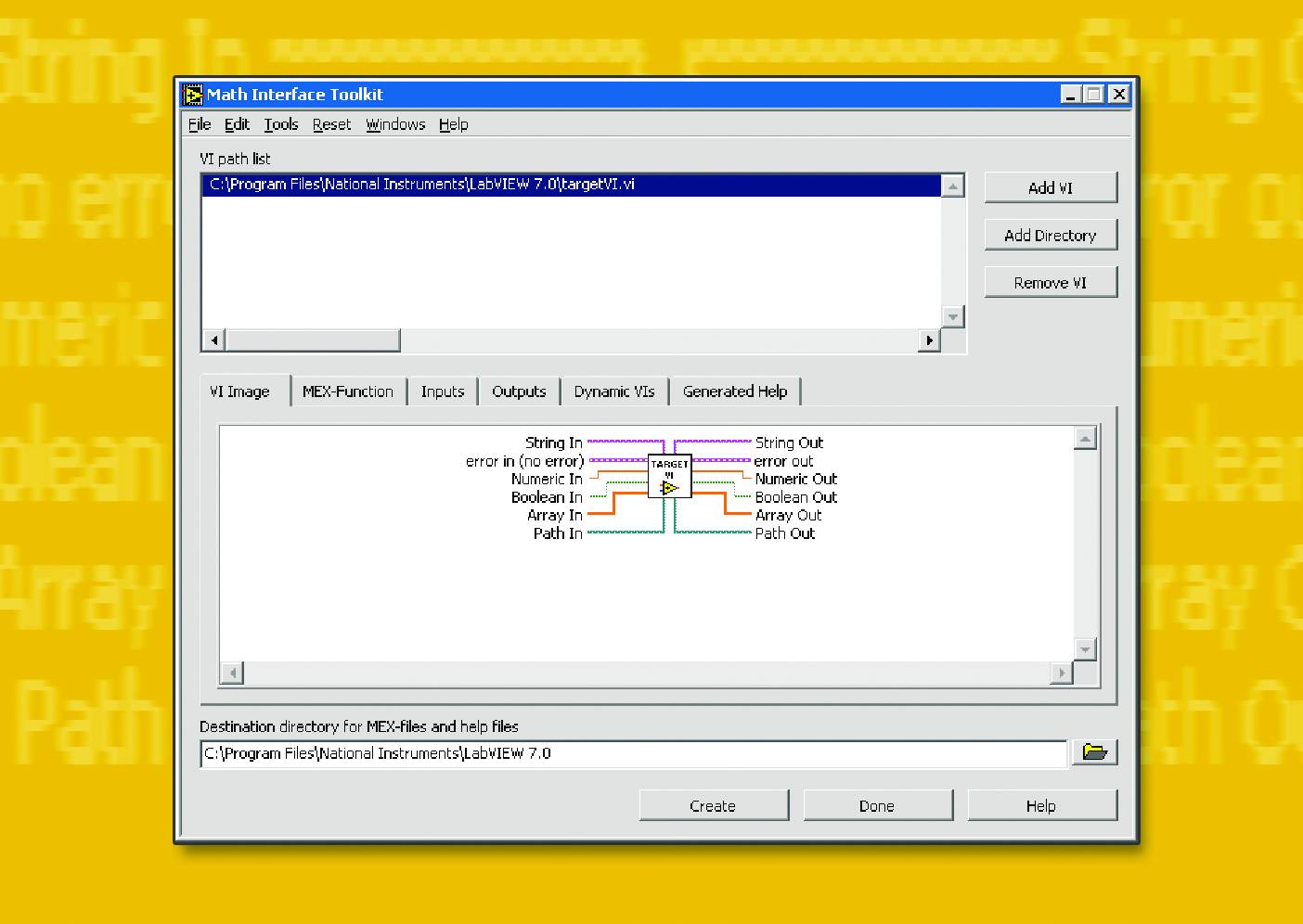Screen dimensions: 1303x924
Task: Open the Reset menu
Action: (331, 124)
